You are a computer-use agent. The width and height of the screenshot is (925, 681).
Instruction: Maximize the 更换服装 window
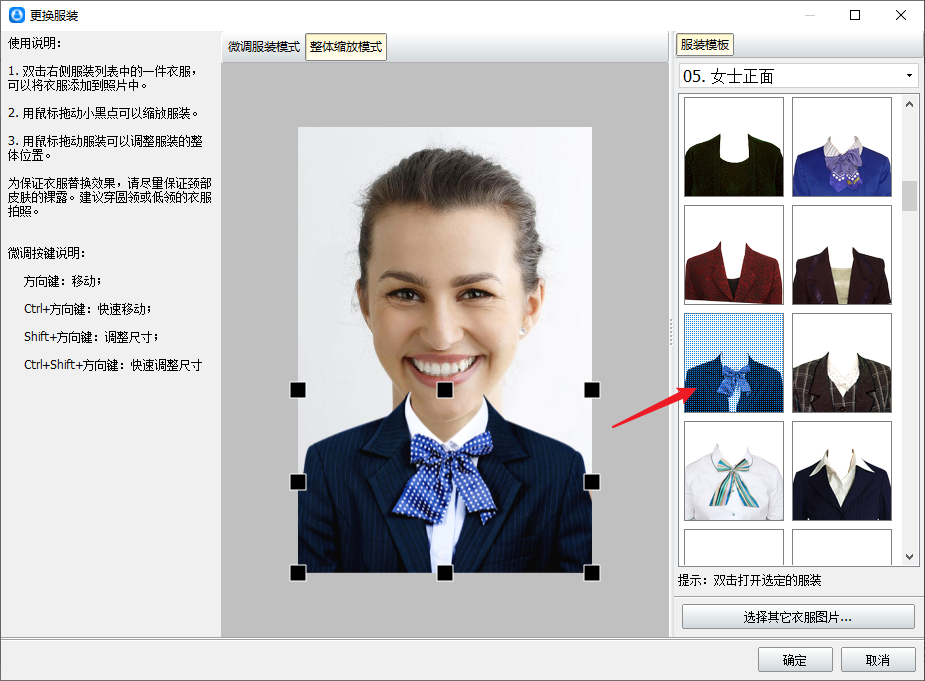coord(855,15)
